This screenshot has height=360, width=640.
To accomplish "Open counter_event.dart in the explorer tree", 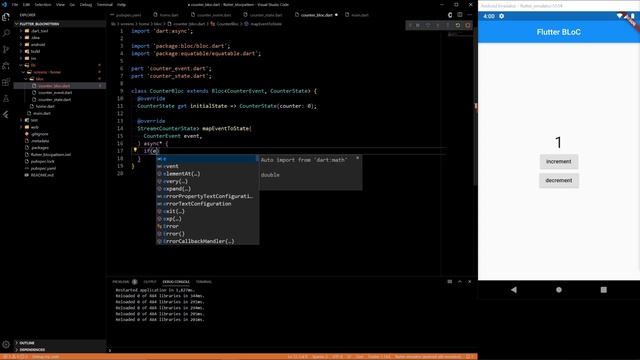I will [x=55, y=93].
